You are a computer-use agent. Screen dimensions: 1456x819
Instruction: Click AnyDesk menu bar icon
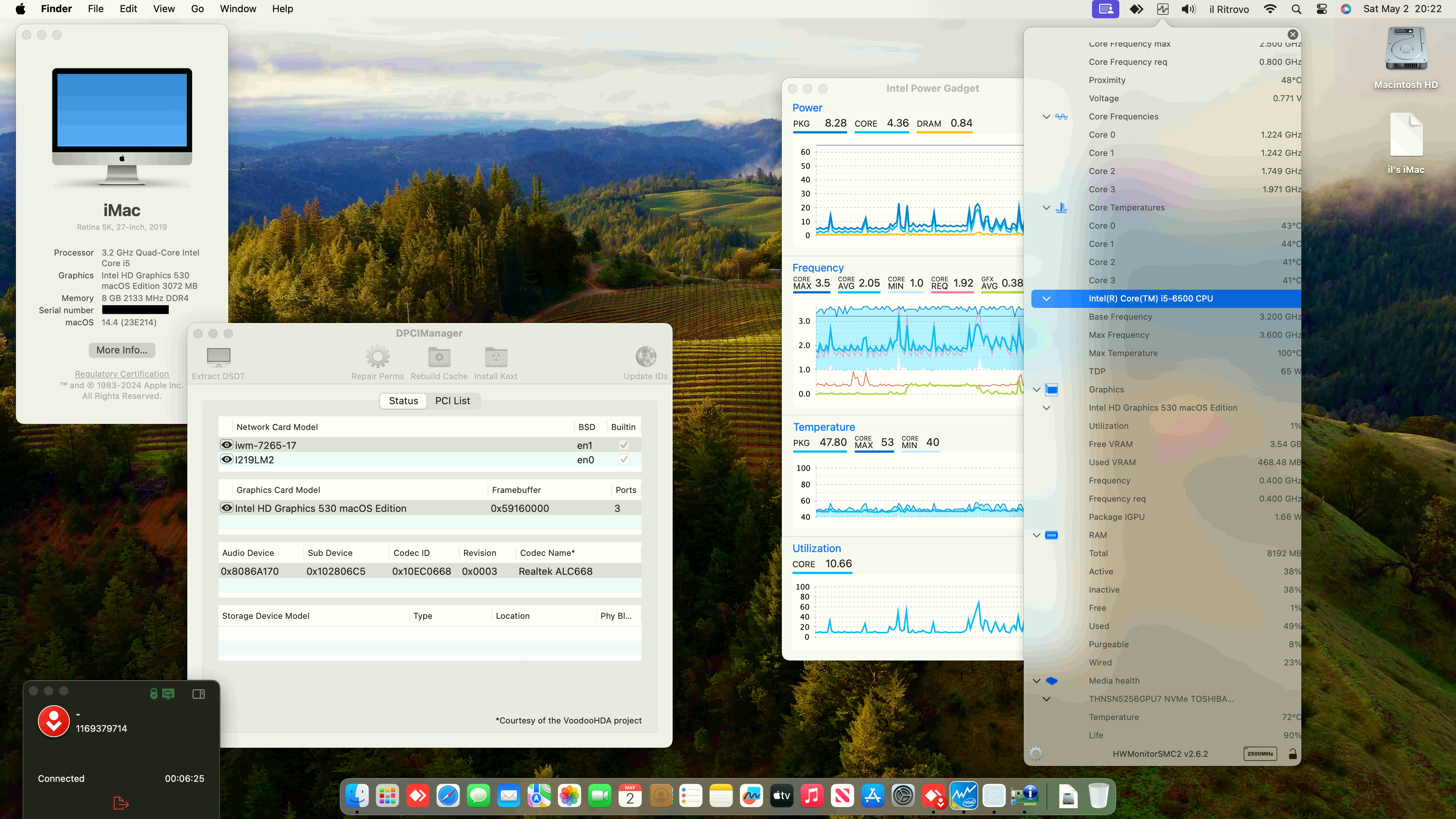click(1136, 9)
